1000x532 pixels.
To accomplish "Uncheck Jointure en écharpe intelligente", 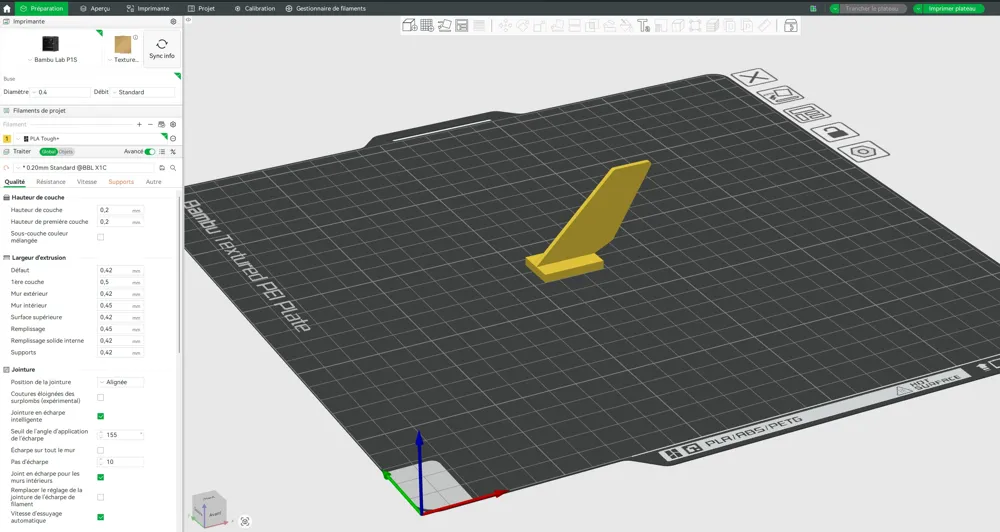I will (100, 416).
